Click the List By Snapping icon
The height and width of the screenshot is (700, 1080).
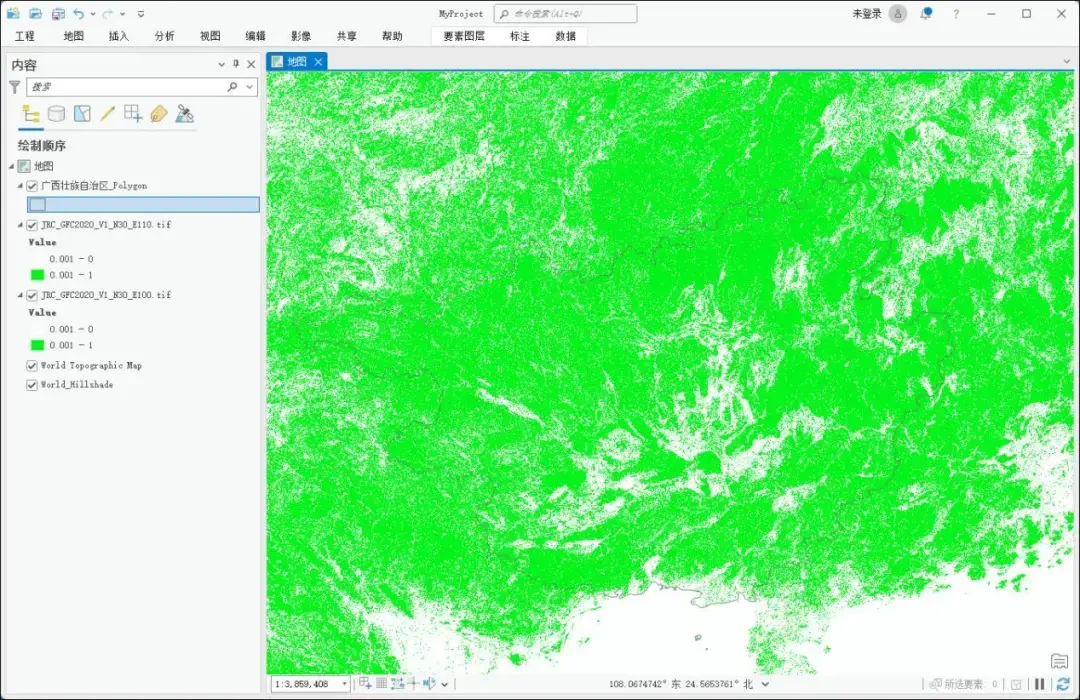click(133, 113)
